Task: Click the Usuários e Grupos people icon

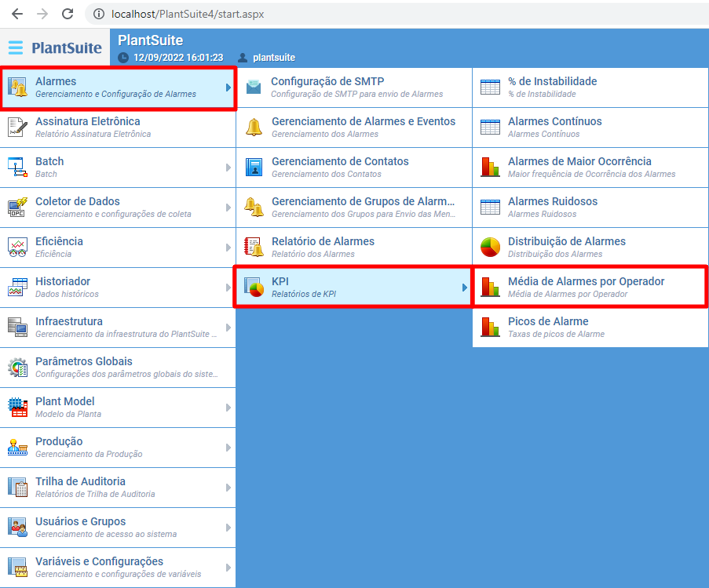Action: click(x=18, y=527)
